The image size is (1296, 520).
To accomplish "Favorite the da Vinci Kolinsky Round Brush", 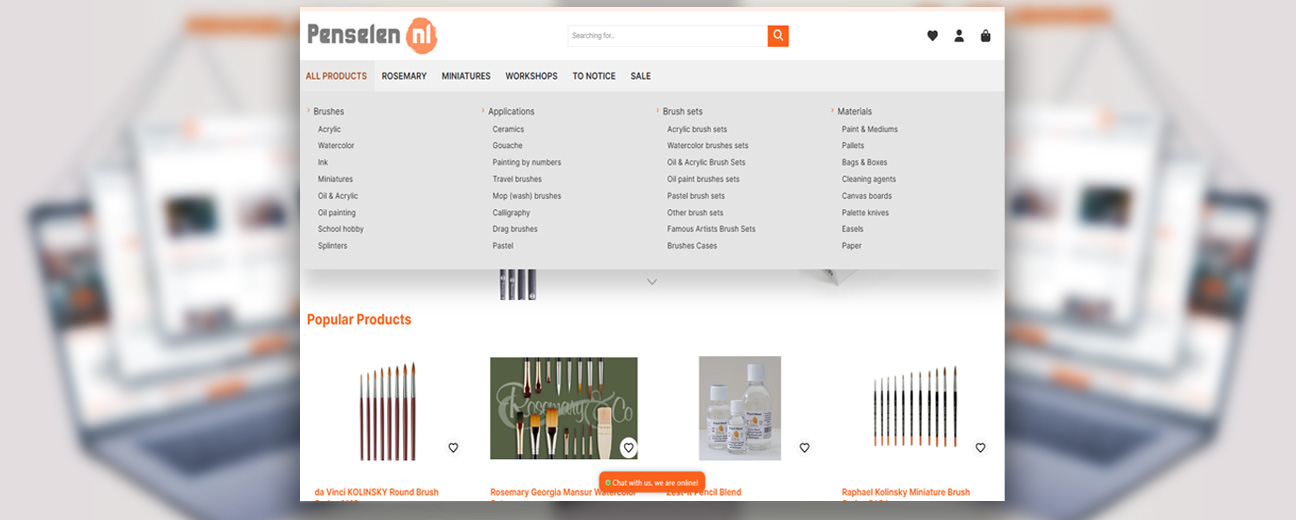I will (453, 448).
